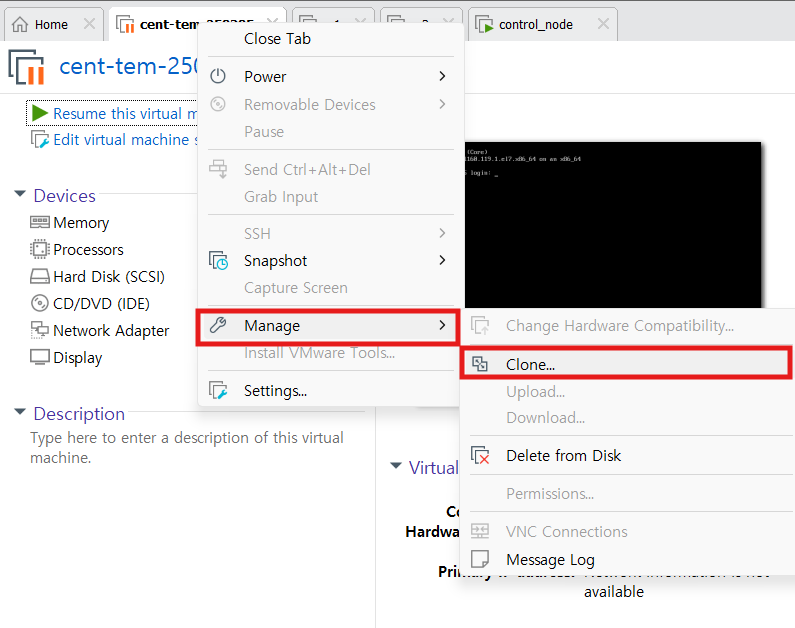
Task: Select Display device entry
Action: [78, 357]
